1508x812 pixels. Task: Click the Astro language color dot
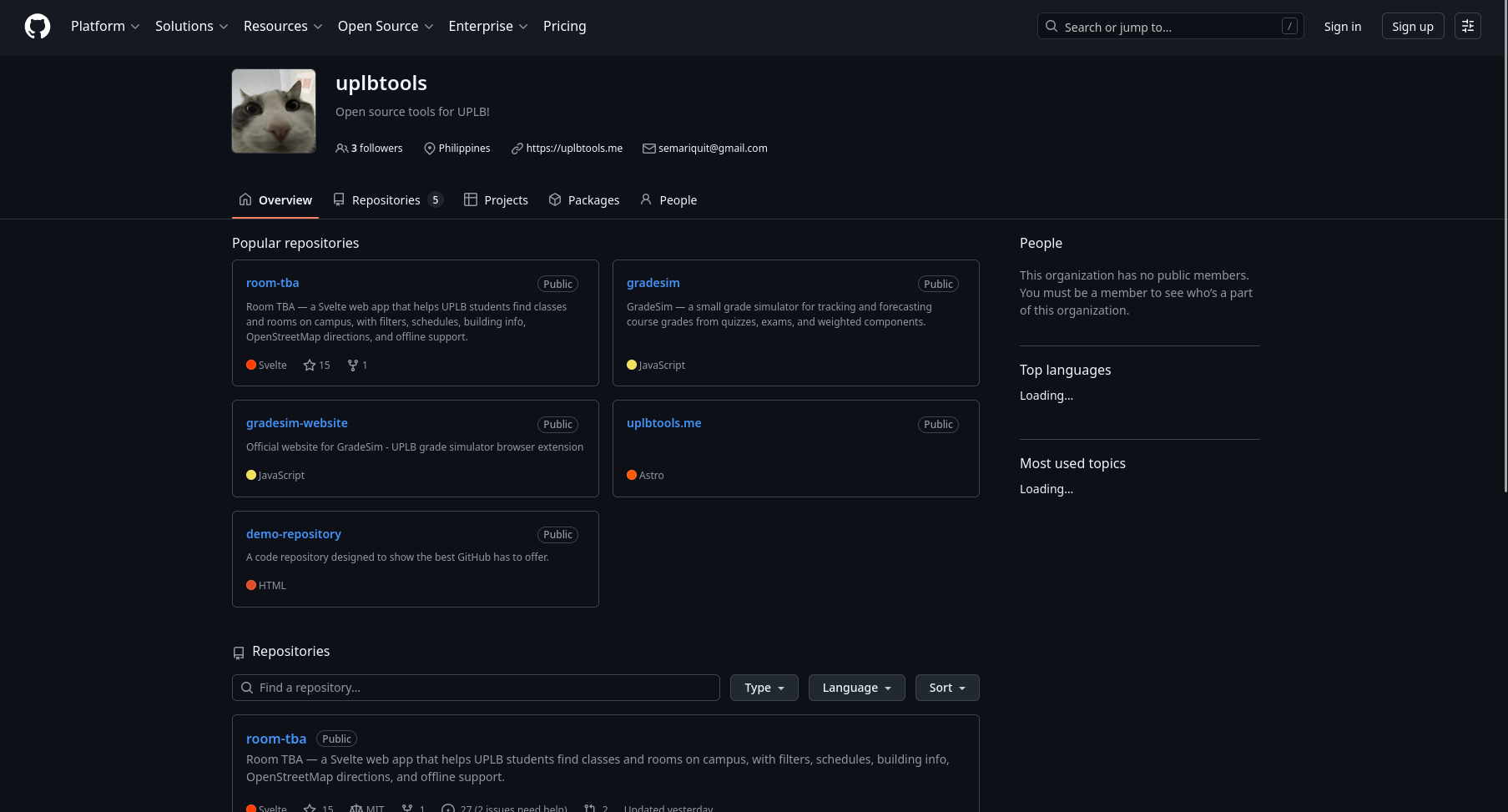pos(632,475)
